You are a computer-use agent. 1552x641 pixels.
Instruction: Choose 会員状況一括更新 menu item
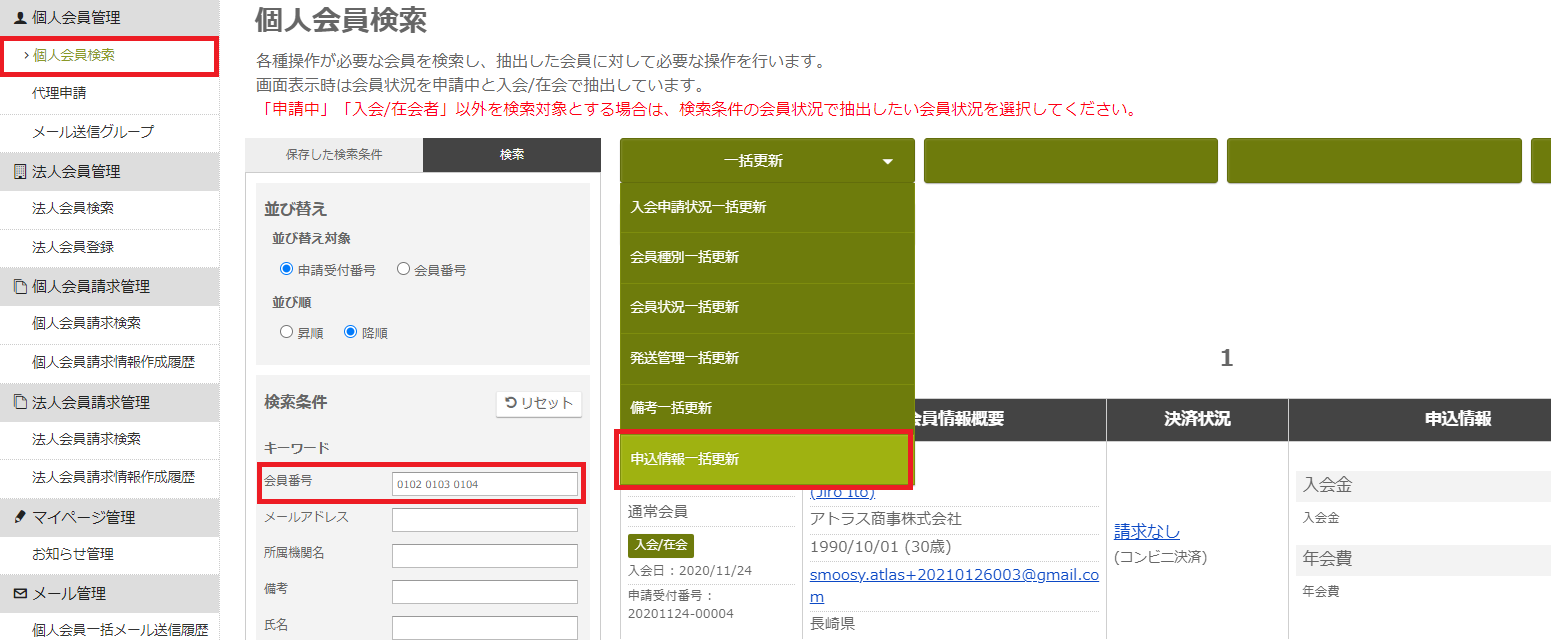pos(767,308)
